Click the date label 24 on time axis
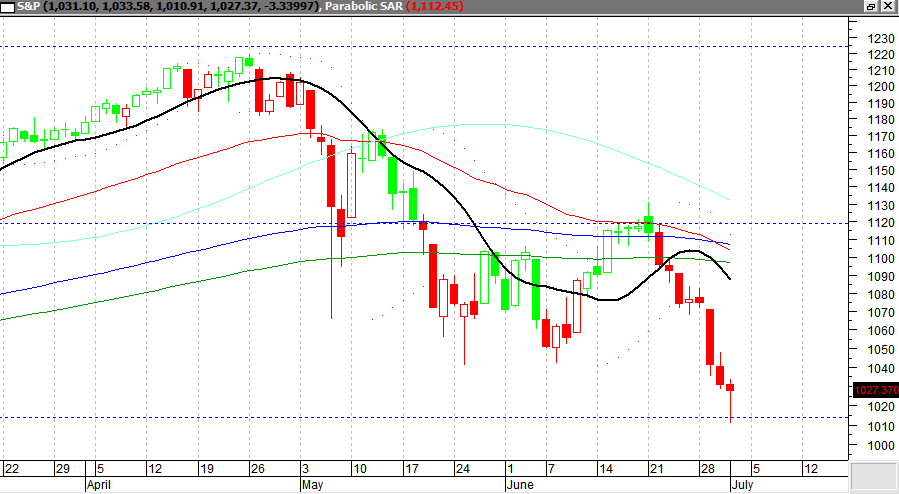The image size is (899, 494). (463, 469)
